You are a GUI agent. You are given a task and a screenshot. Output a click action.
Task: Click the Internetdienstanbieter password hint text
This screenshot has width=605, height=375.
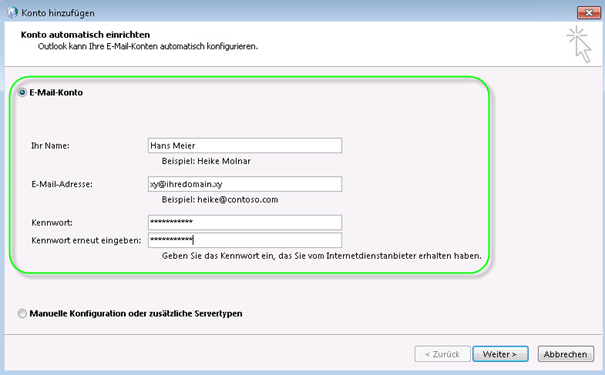322,256
